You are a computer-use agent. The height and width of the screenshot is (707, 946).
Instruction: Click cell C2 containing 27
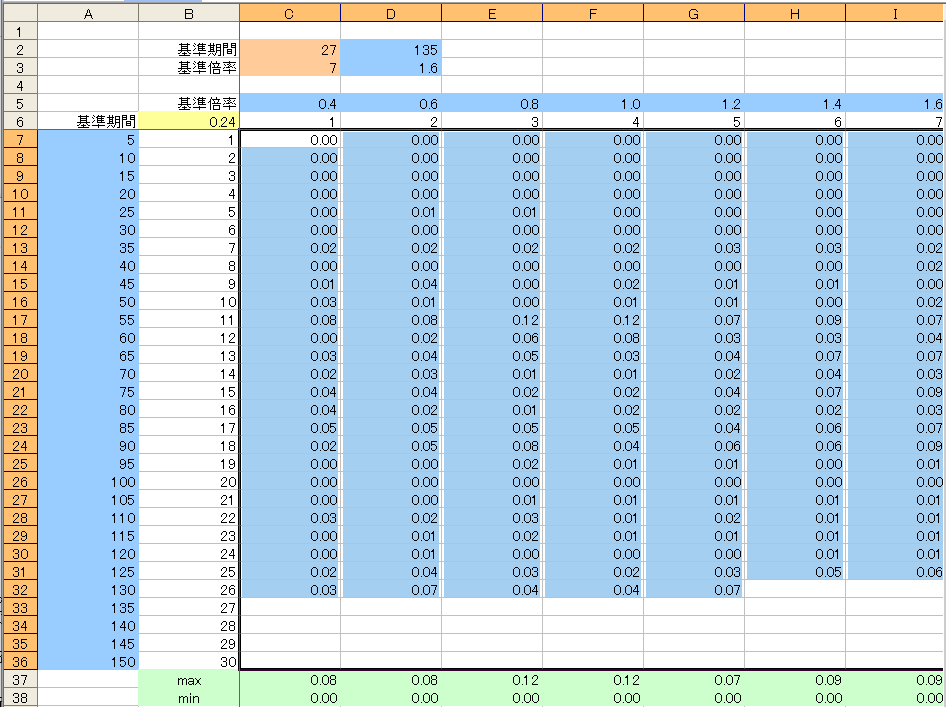[x=290, y=49]
